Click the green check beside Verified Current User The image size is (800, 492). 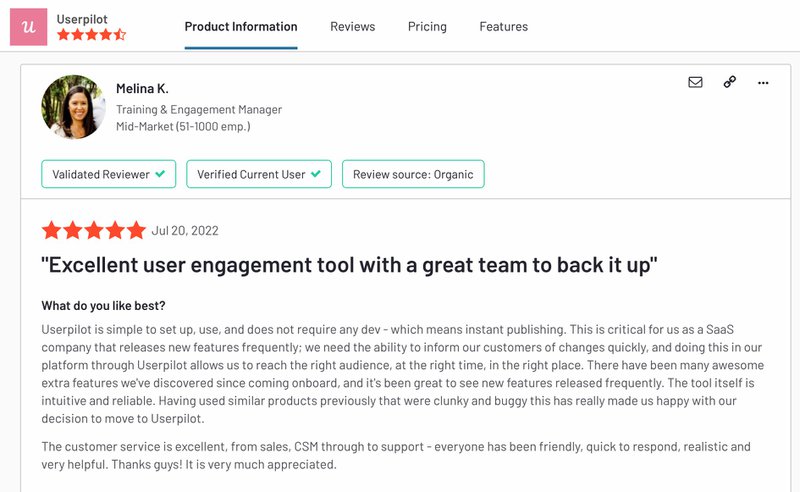316,174
